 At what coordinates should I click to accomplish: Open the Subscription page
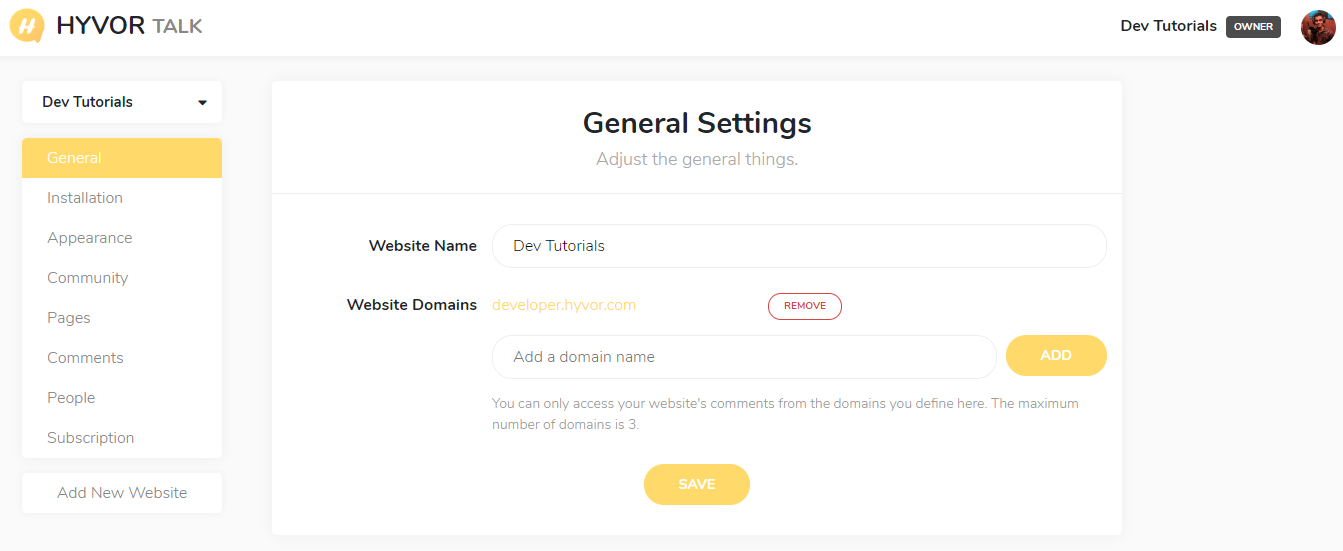122,438
